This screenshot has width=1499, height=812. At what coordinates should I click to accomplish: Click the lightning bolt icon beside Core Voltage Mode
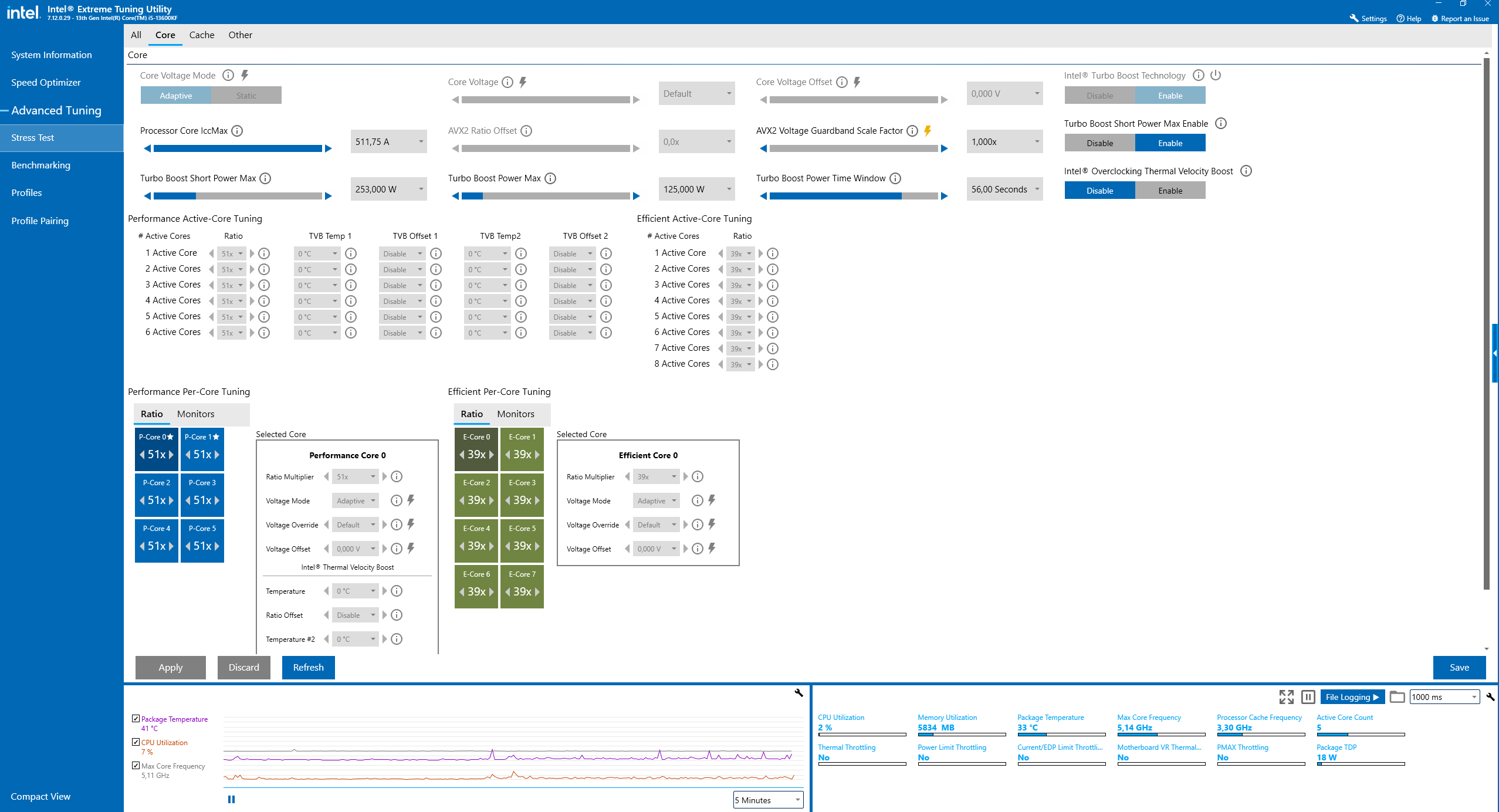(x=245, y=75)
